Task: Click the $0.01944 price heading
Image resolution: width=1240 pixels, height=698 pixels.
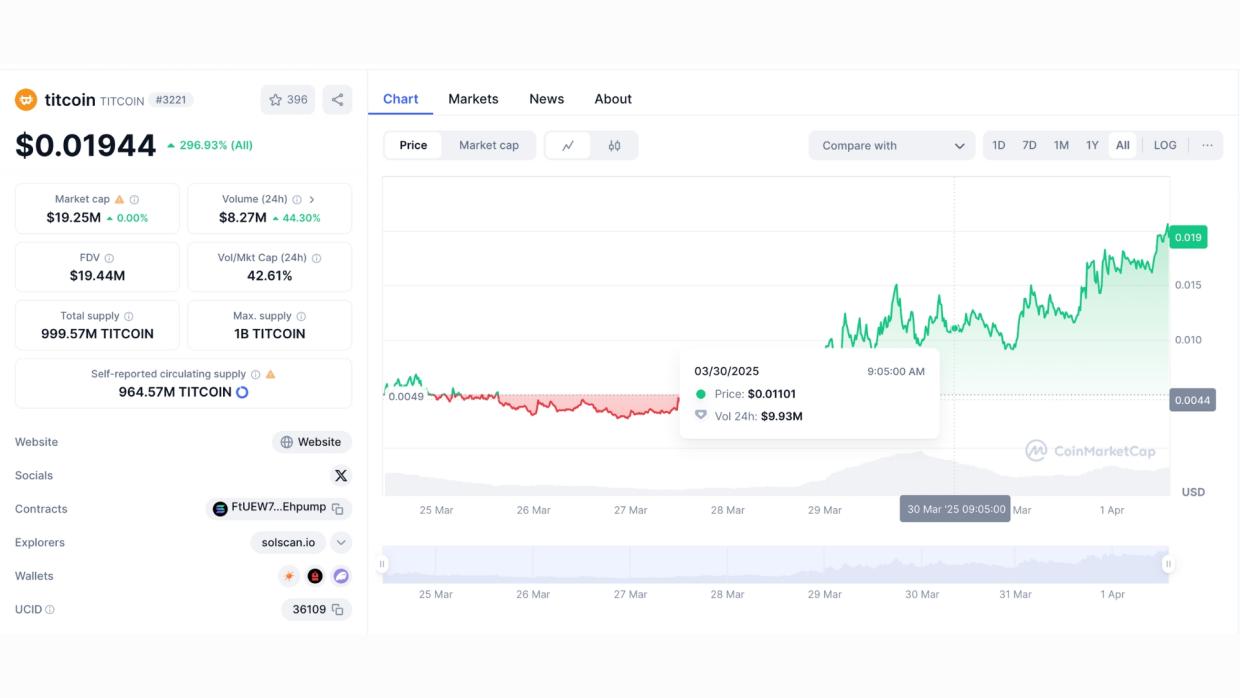Action: [86, 146]
